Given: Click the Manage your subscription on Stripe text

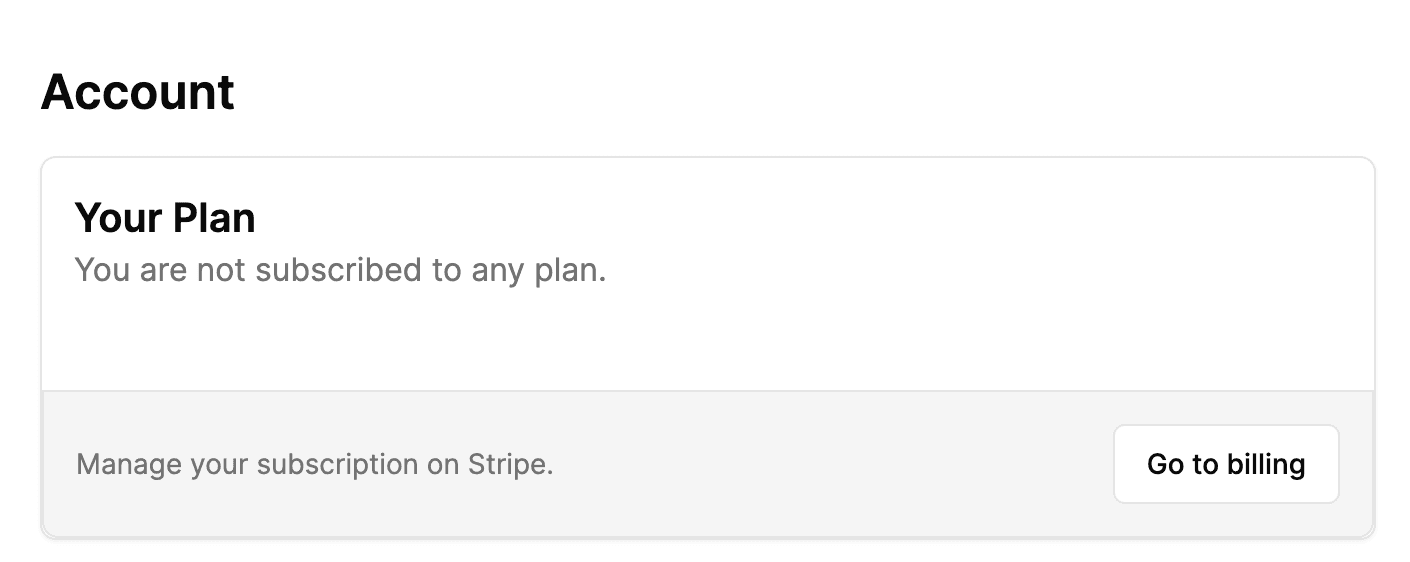Looking at the screenshot, I should click(314, 465).
